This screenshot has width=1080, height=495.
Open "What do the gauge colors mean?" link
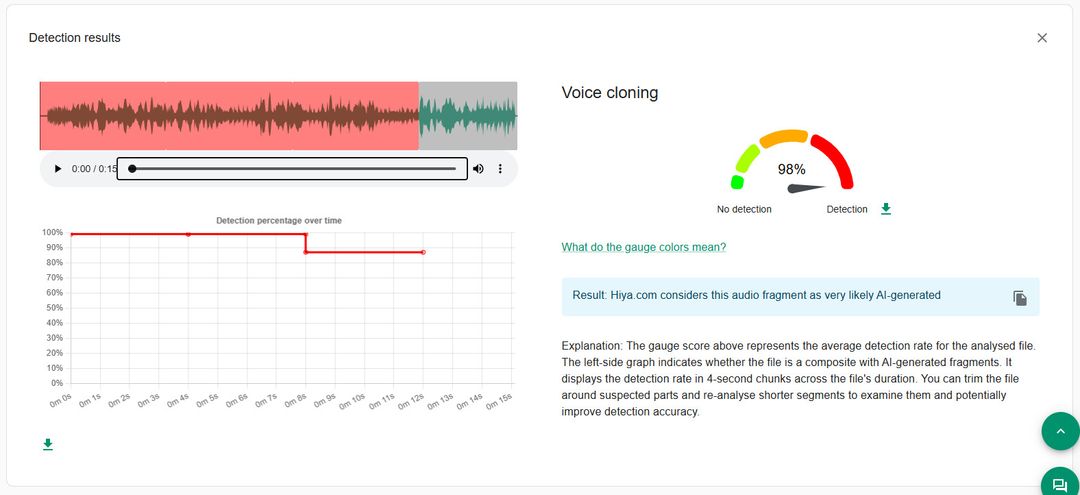644,247
